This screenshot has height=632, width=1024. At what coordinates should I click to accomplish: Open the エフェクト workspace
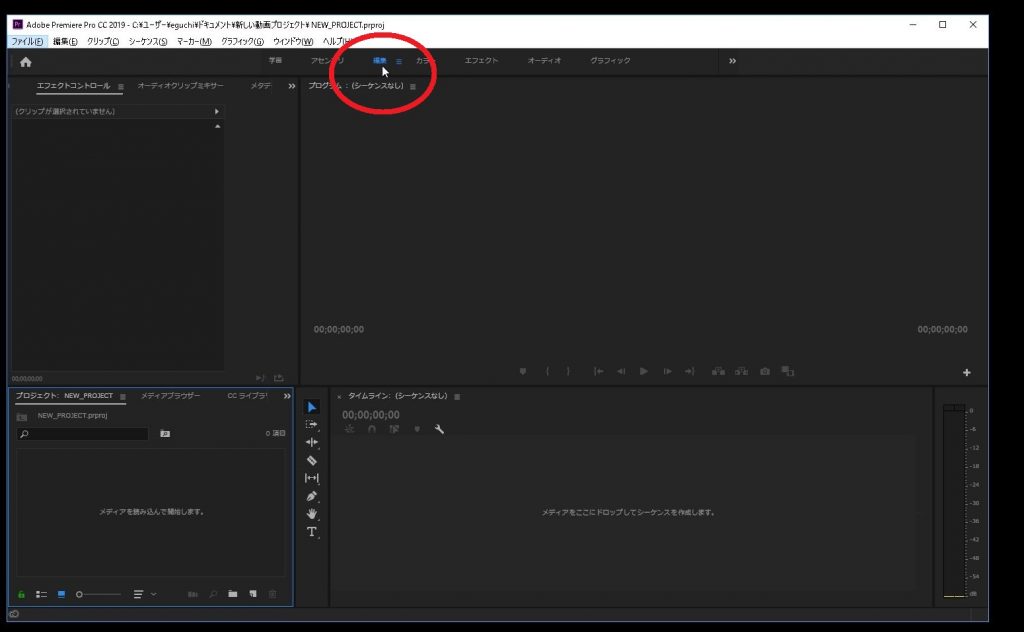481,61
